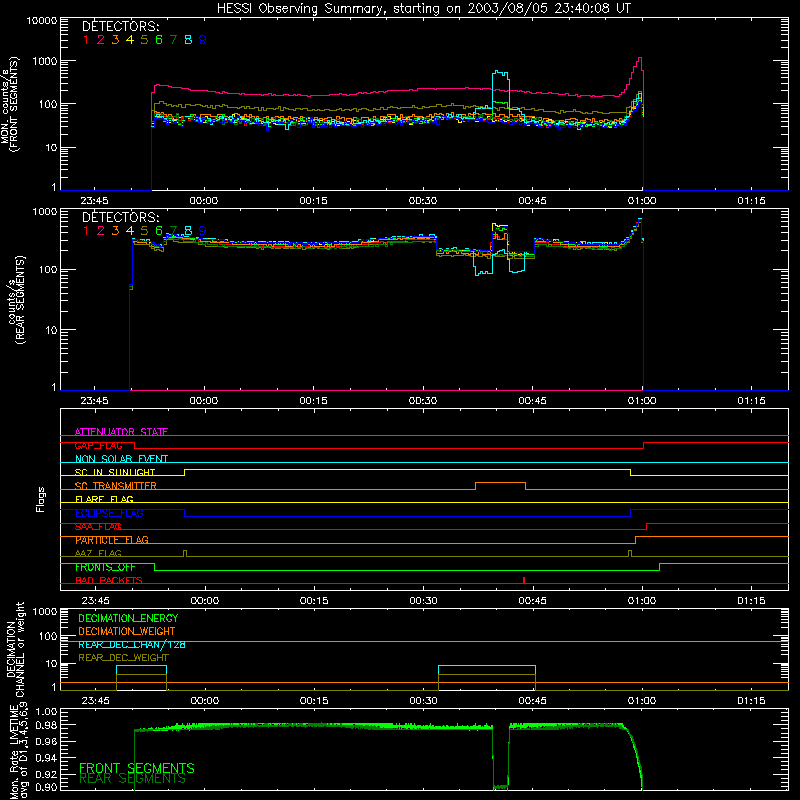800x800 pixels.
Task: Click the red BAD_PACKETS tick mark near 00:44
Action: [524, 580]
